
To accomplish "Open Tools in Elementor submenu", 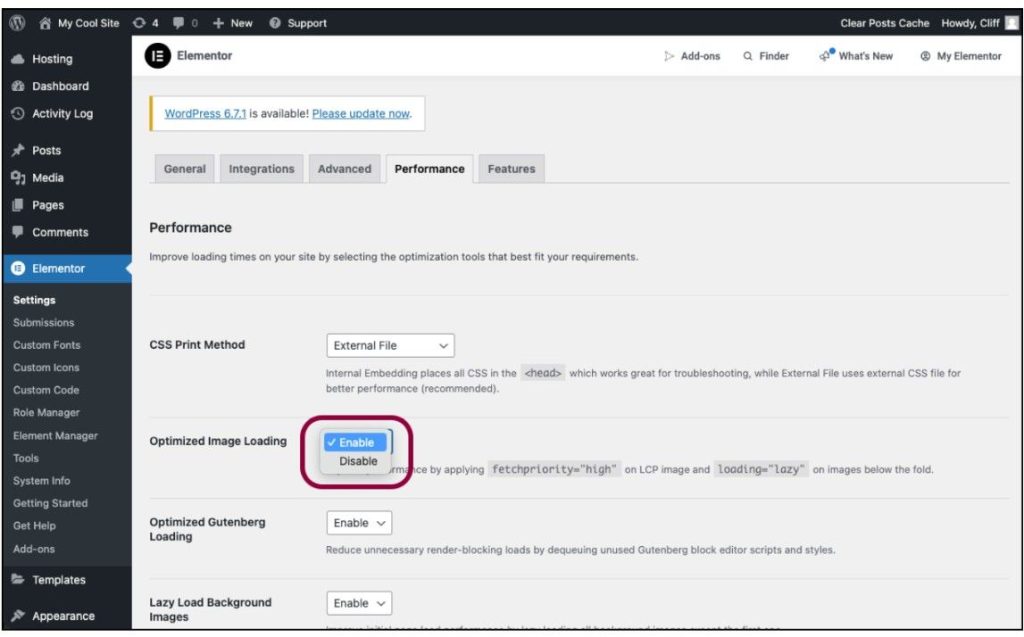I will click(x=25, y=458).
